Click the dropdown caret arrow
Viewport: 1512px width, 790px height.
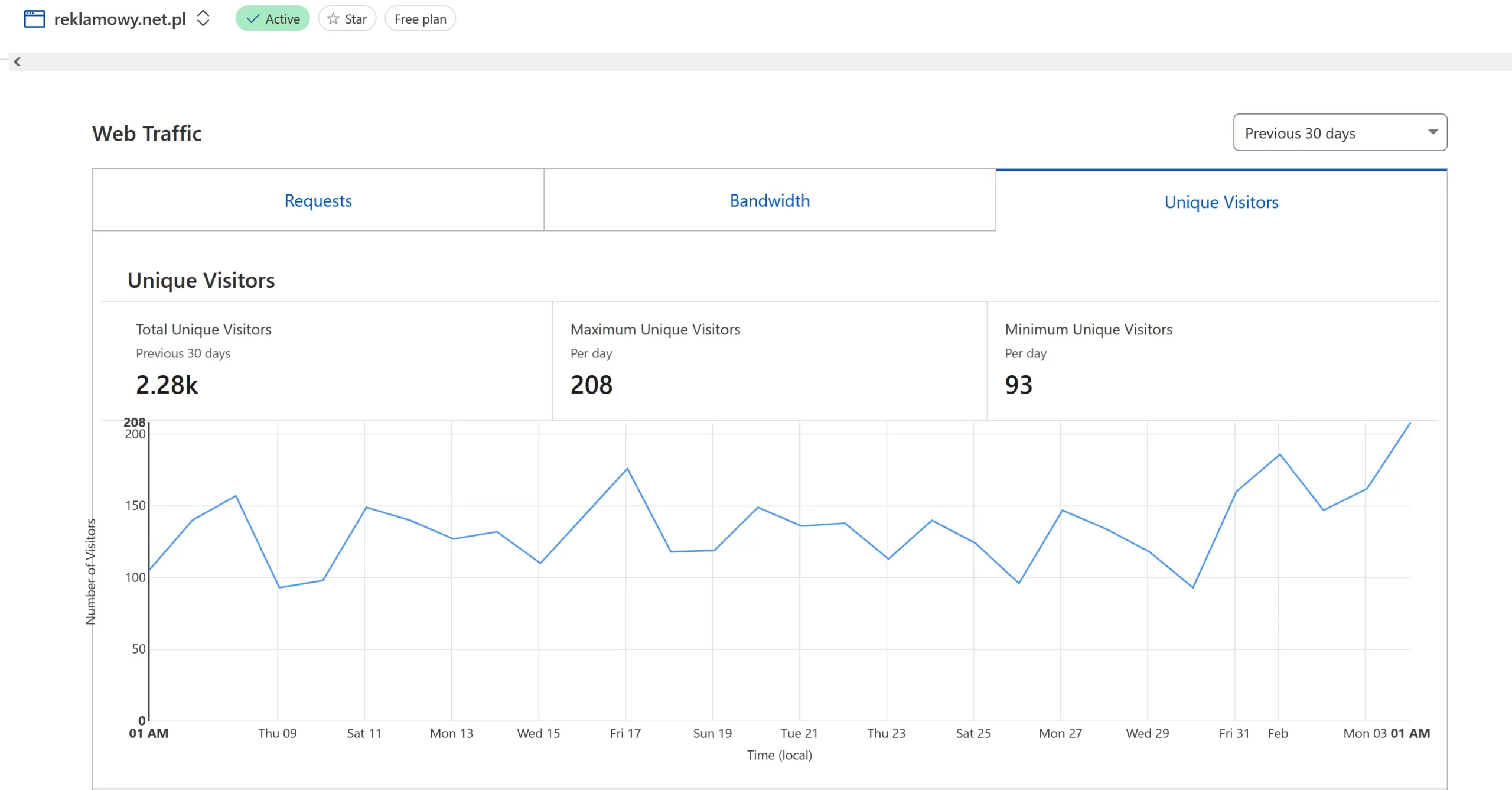[1433, 132]
